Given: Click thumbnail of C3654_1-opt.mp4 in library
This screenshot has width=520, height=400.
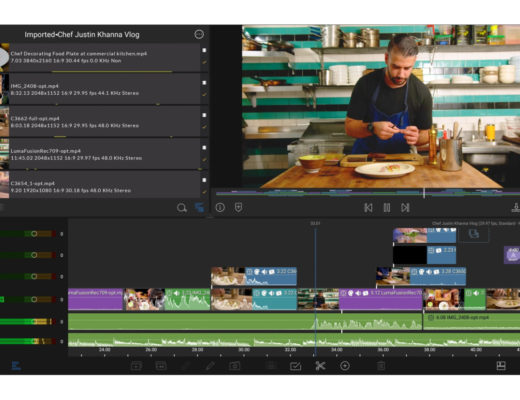Looking at the screenshot, I should (4, 185).
